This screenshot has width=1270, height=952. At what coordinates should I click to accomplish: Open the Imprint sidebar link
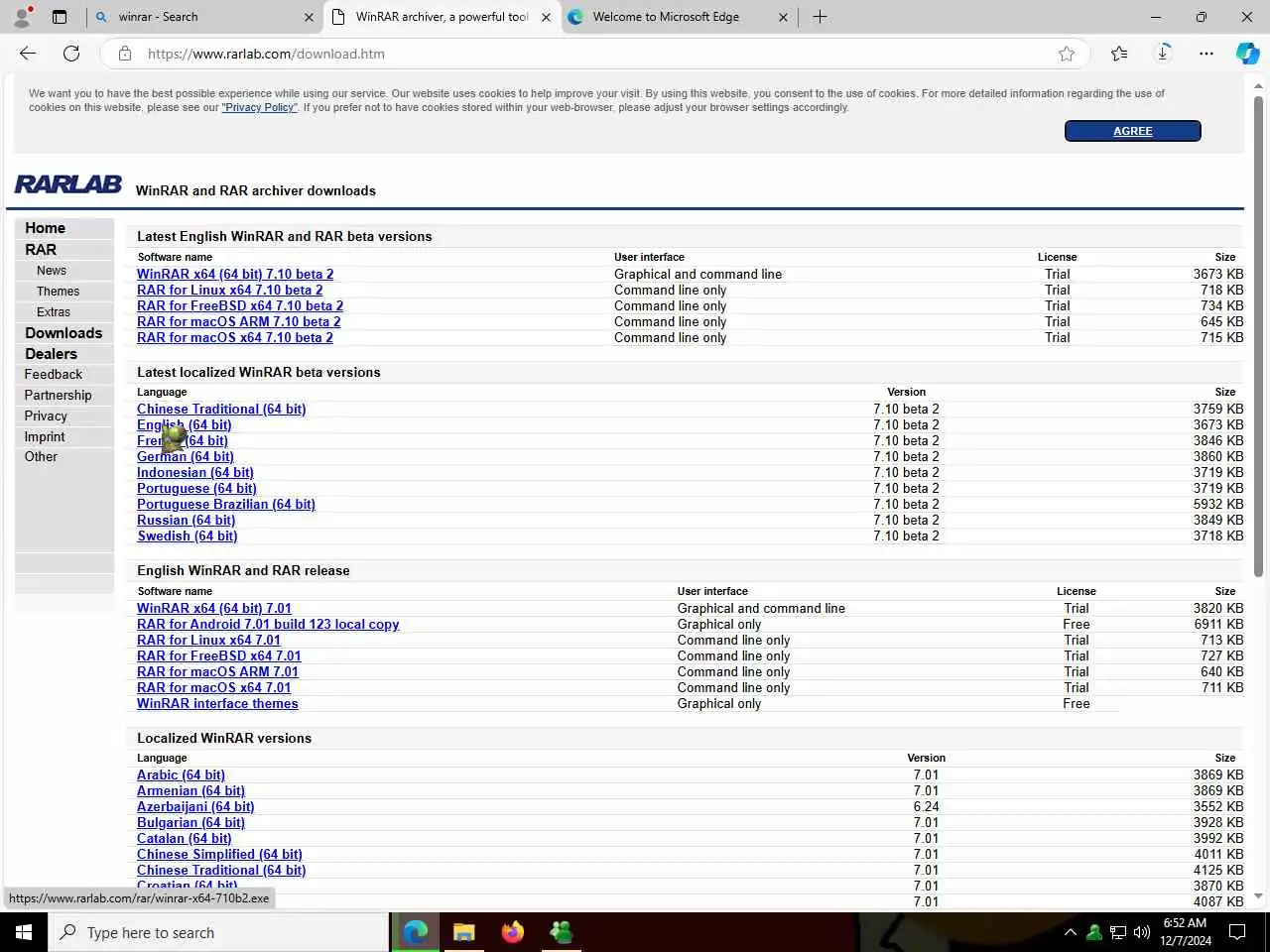point(45,437)
